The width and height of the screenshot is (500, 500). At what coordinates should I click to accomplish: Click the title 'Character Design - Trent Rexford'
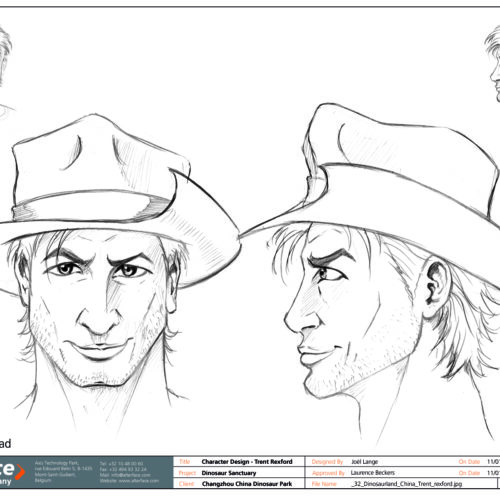(247, 462)
